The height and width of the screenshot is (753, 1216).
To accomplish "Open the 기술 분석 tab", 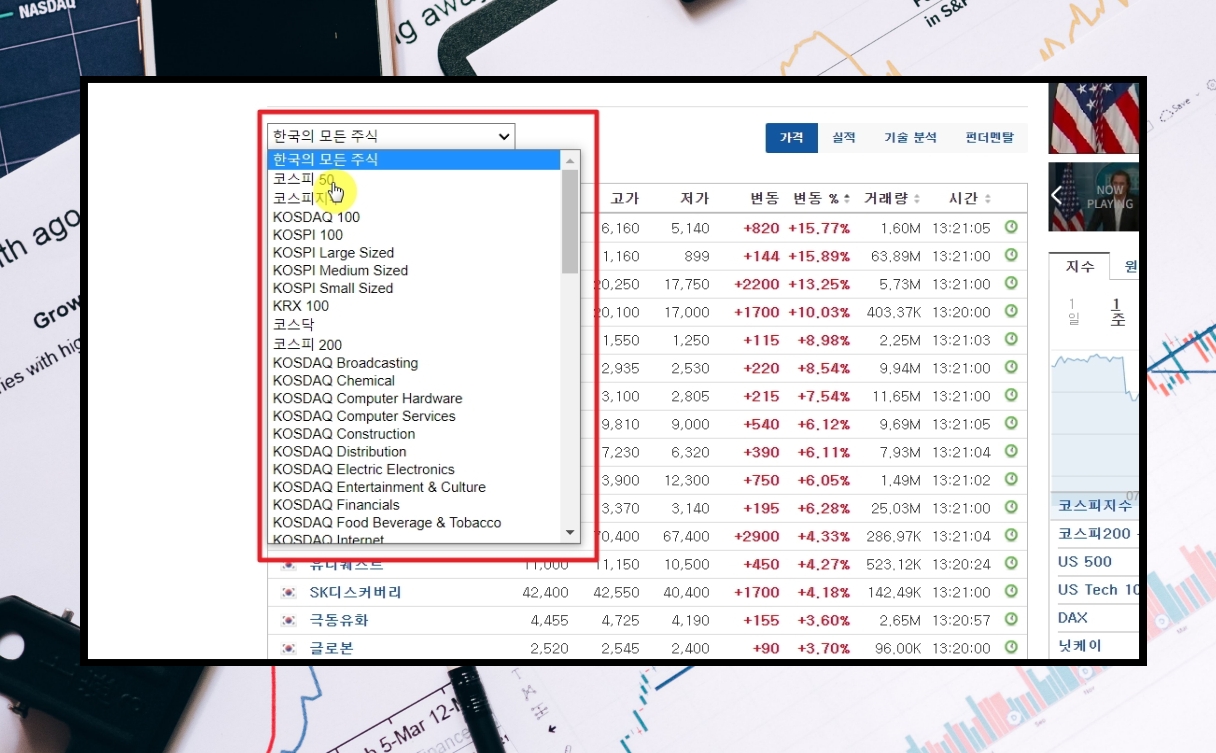I will point(910,138).
